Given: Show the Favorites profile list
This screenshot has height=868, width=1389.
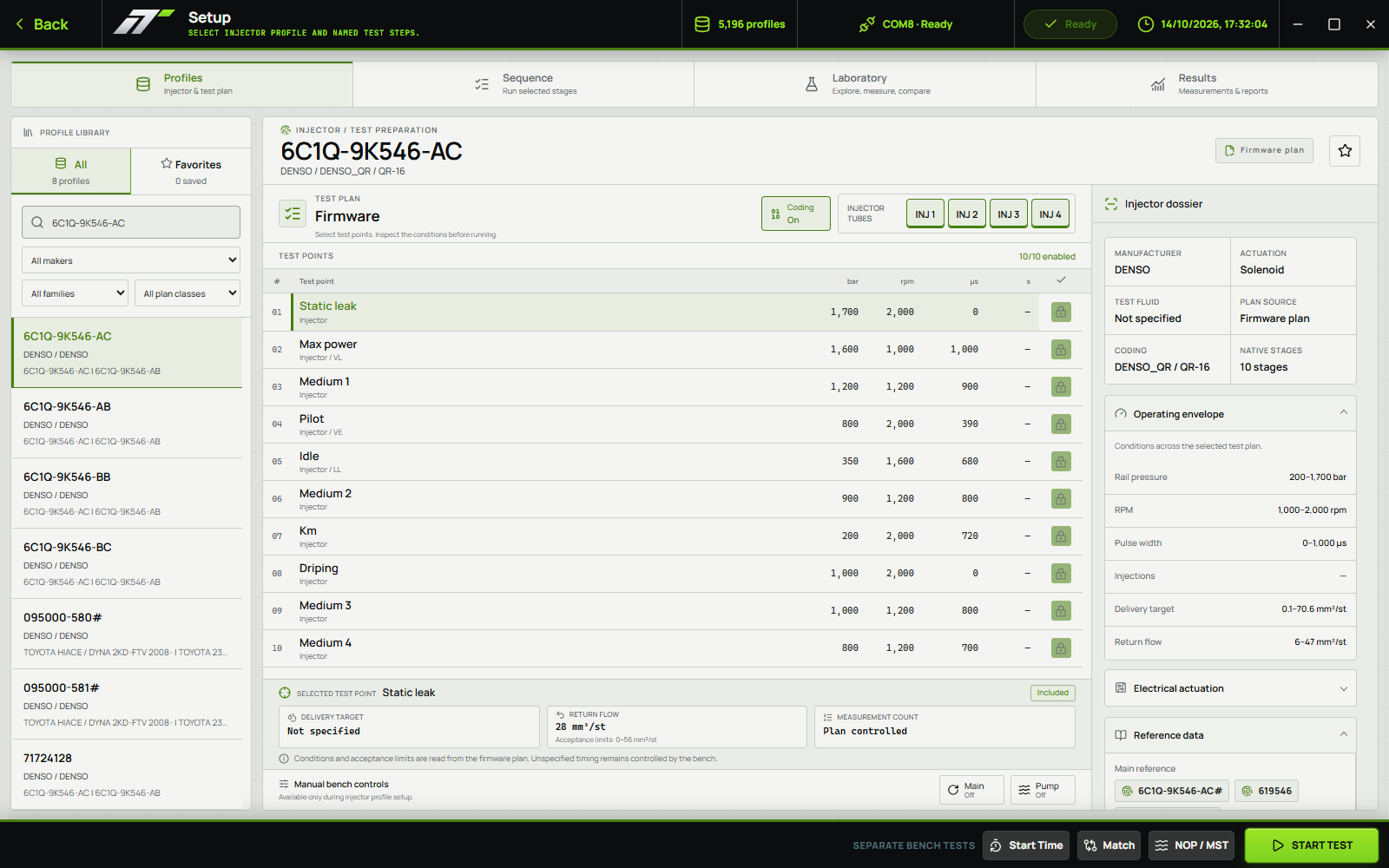Looking at the screenshot, I should [191, 171].
